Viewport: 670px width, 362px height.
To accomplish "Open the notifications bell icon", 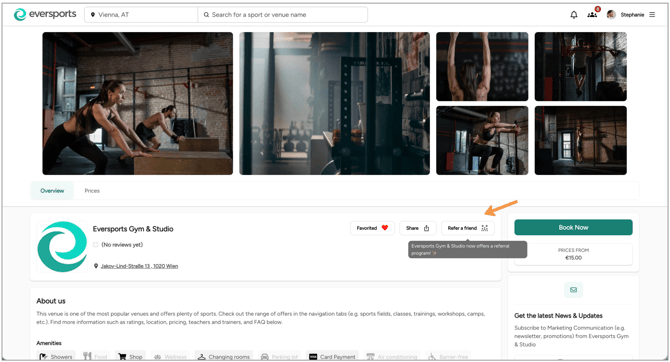I will [x=574, y=15].
